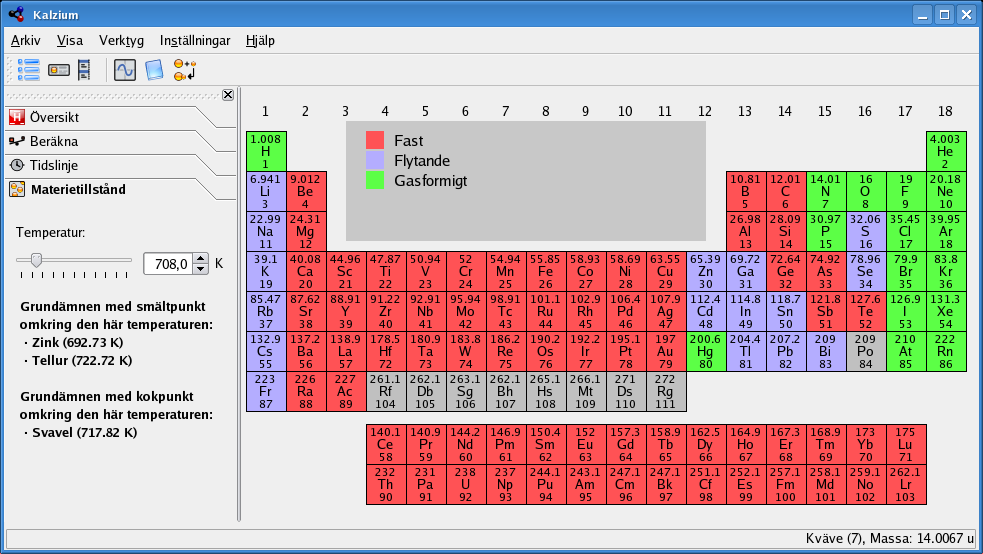Open the plot data graph tool
This screenshot has height=554, width=983.
125,70
